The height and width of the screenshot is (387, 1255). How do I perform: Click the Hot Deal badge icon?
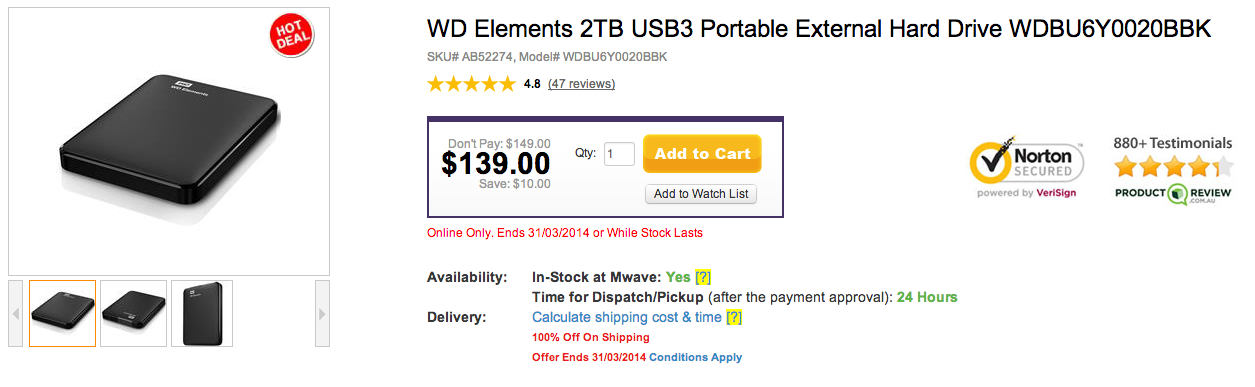[292, 36]
